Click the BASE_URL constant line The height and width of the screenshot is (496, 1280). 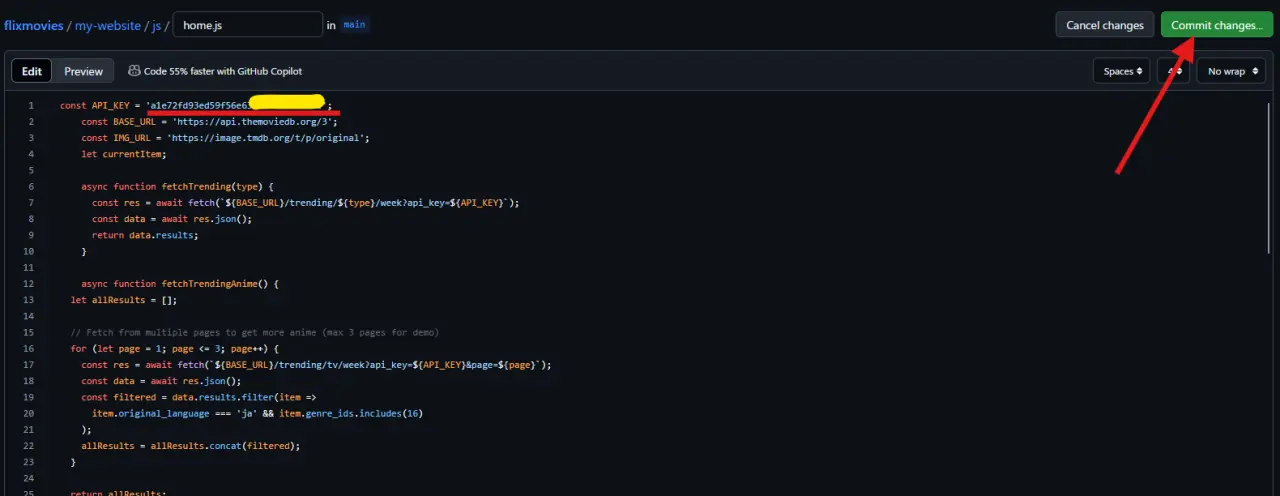click(209, 121)
